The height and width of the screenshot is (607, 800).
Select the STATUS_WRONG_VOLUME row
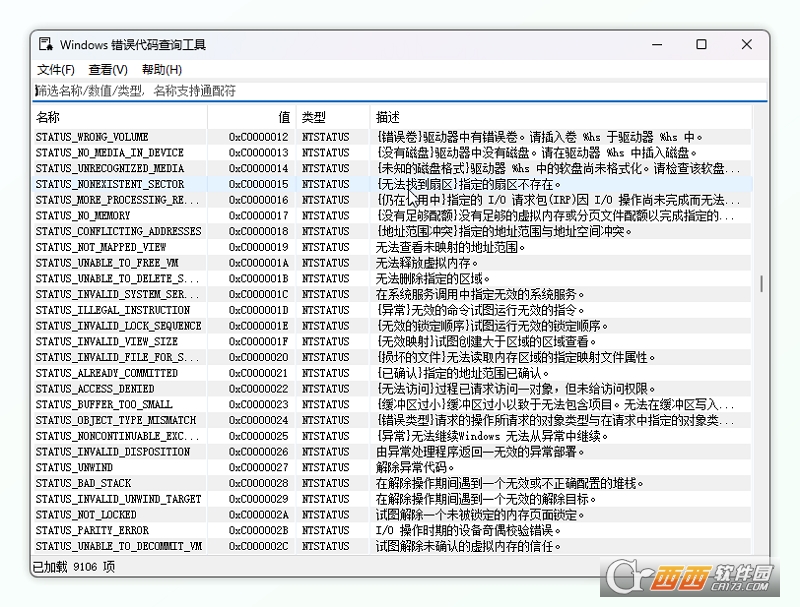pyautogui.click(x=393, y=137)
